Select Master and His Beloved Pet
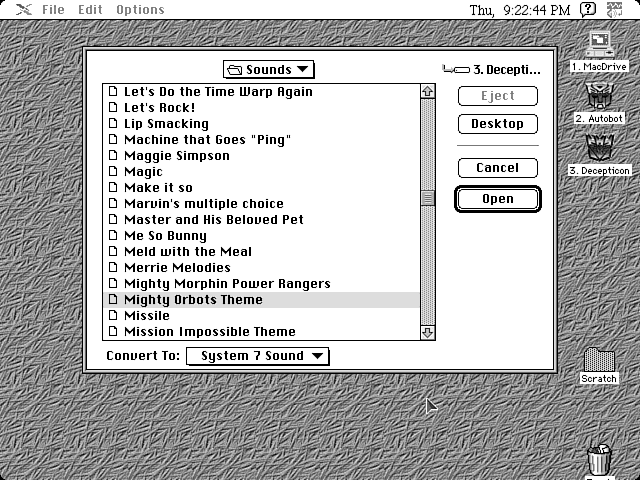The height and width of the screenshot is (480, 640). (261, 220)
